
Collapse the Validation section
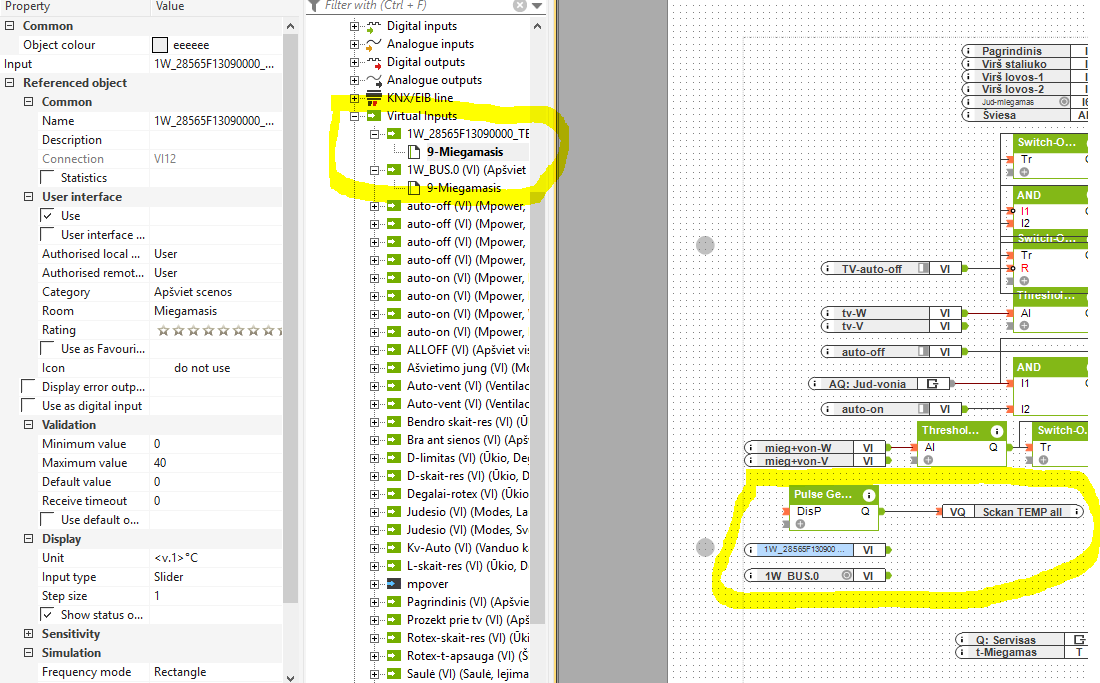click(x=28, y=425)
